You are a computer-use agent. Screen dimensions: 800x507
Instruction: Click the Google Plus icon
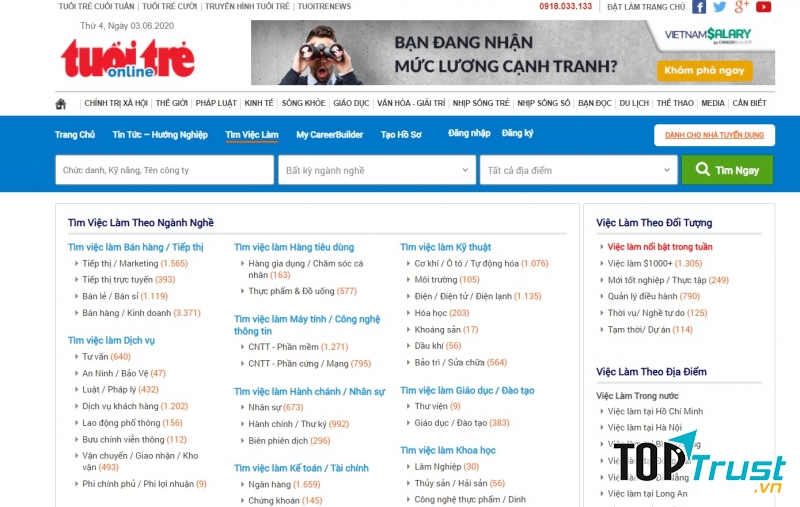tap(741, 7)
